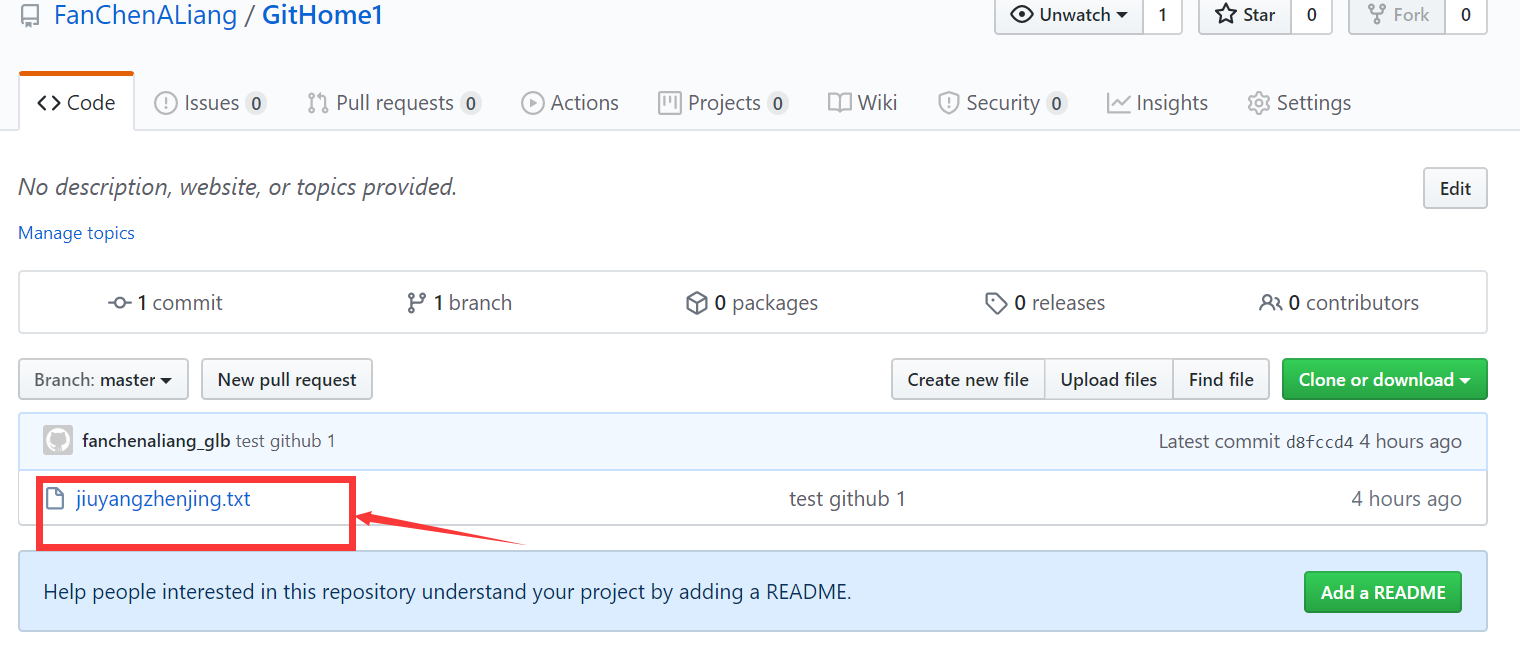Viewport: 1520px width, 672px height.
Task: Switch to the Issues tab
Action: (x=210, y=103)
